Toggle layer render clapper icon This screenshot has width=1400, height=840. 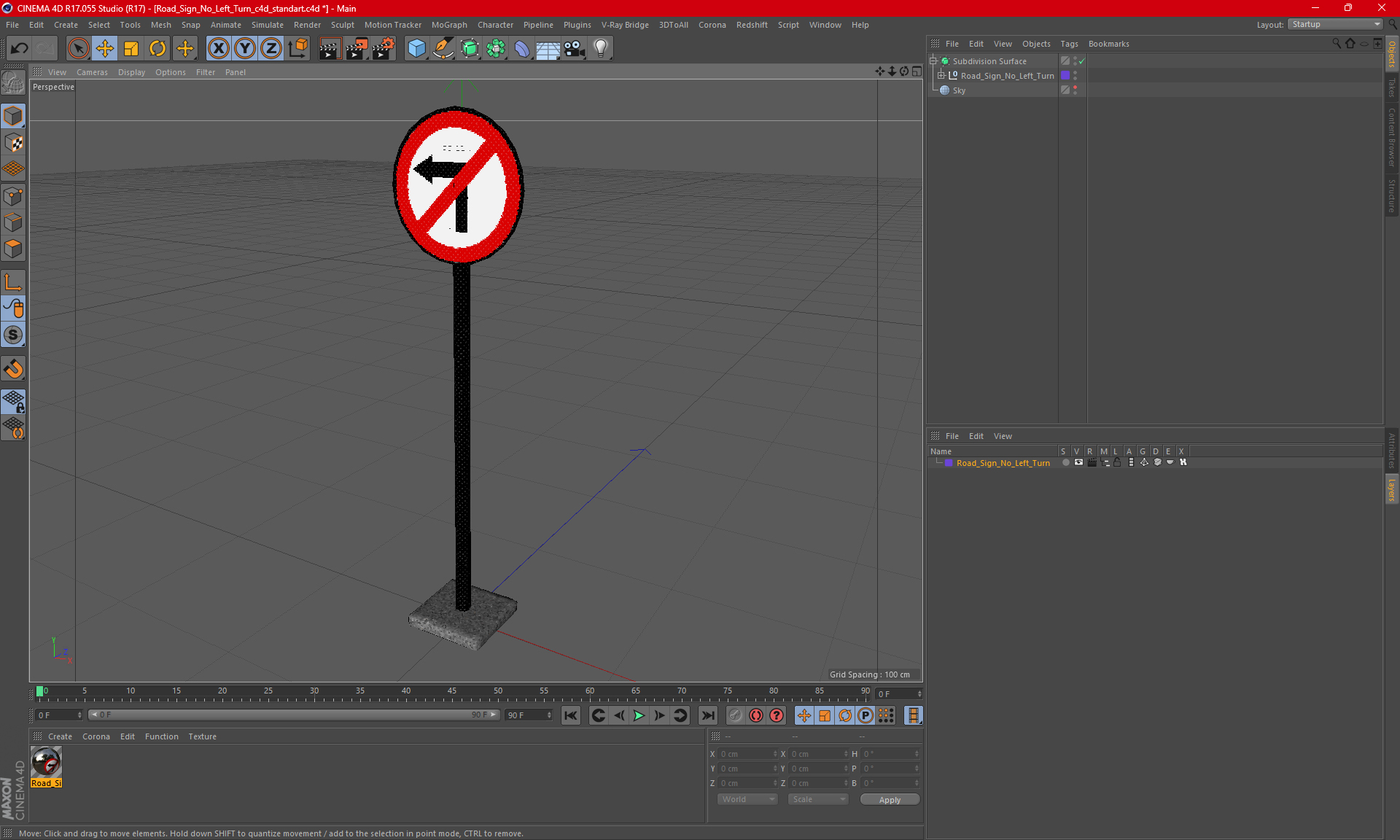pos(1092,462)
